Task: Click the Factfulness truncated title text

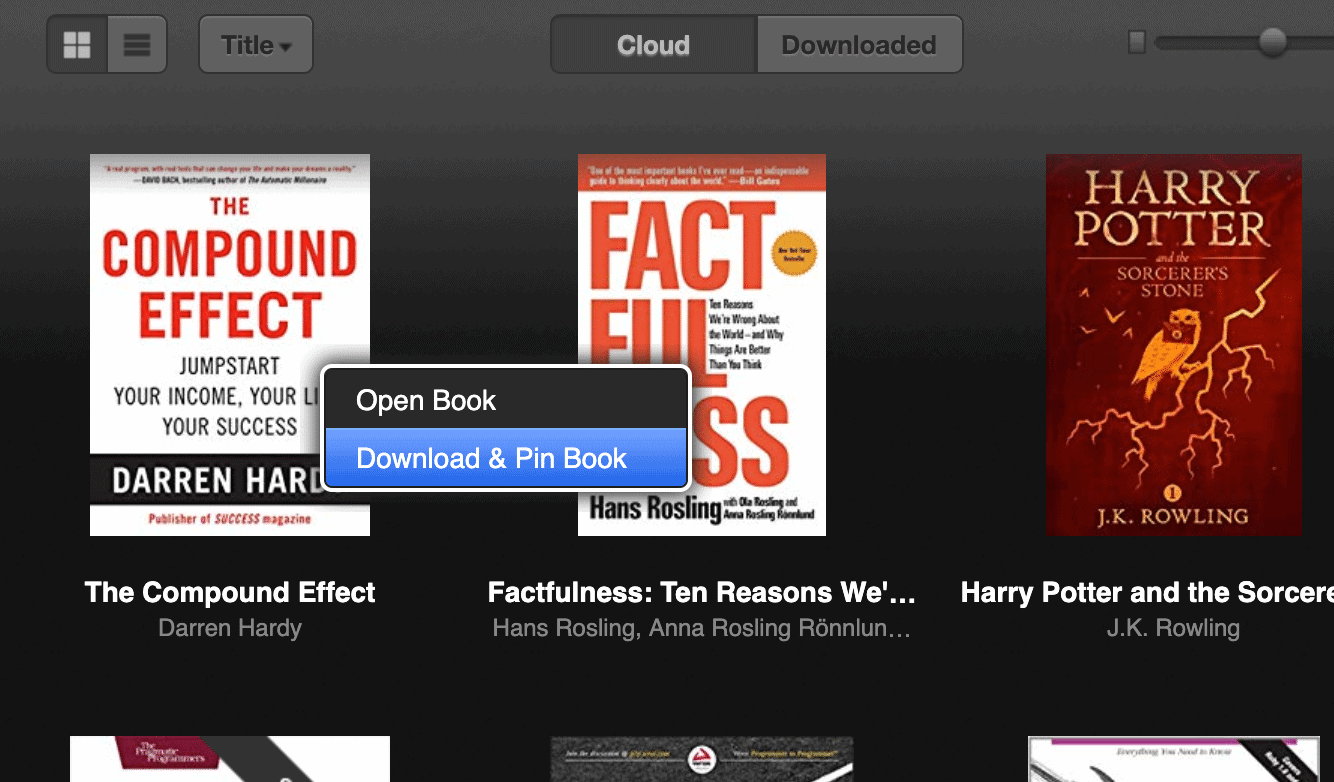Action: [701, 592]
